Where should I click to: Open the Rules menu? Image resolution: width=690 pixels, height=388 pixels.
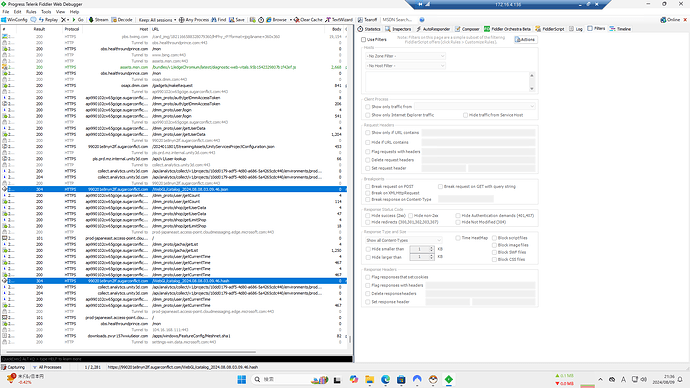(31, 12)
